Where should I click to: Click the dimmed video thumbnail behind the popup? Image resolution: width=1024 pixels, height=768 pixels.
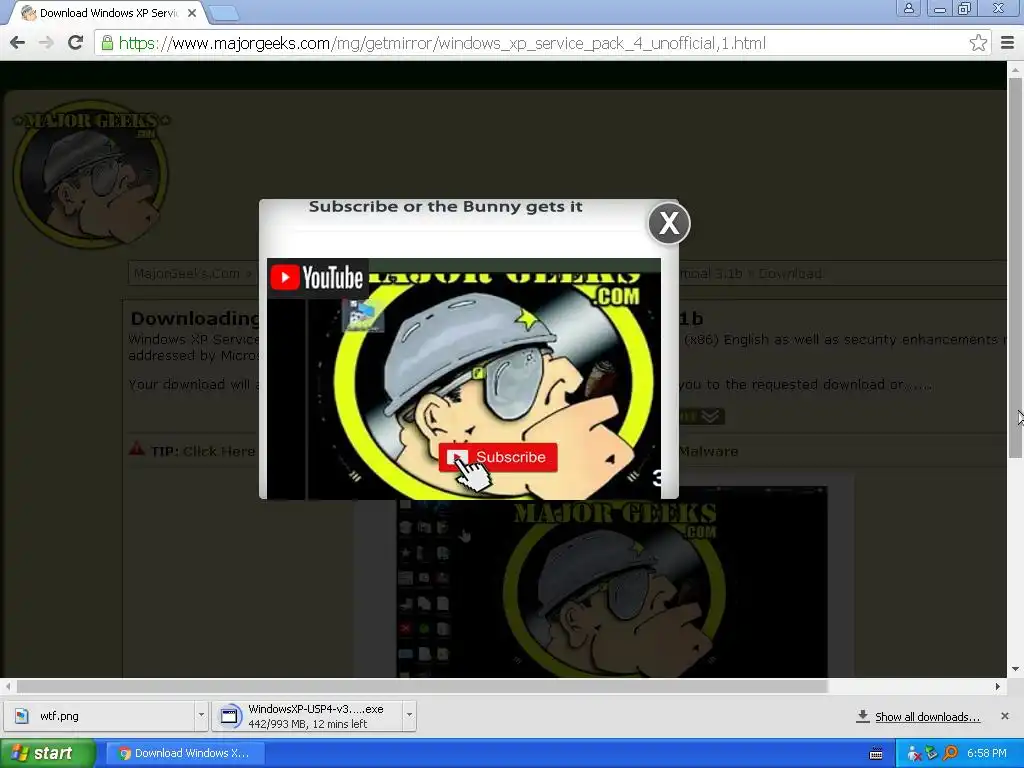point(612,581)
